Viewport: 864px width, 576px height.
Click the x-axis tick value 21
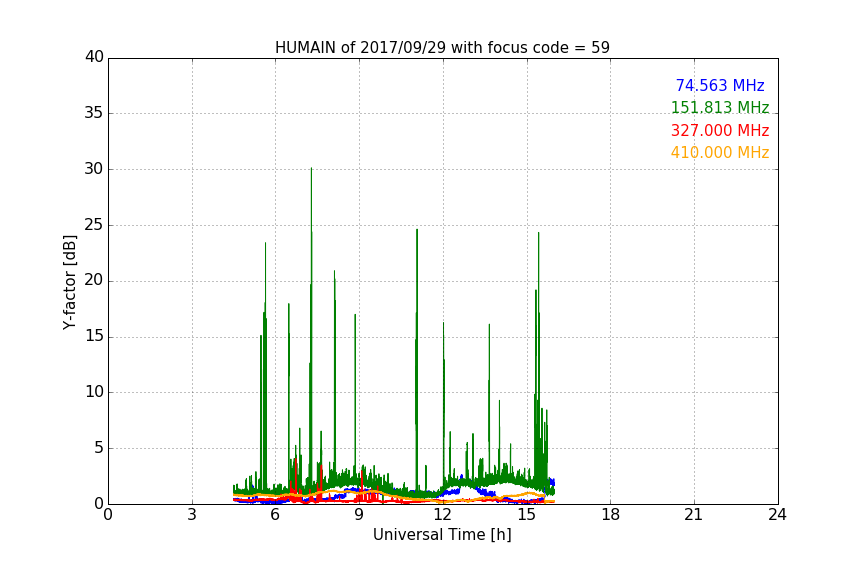click(694, 515)
